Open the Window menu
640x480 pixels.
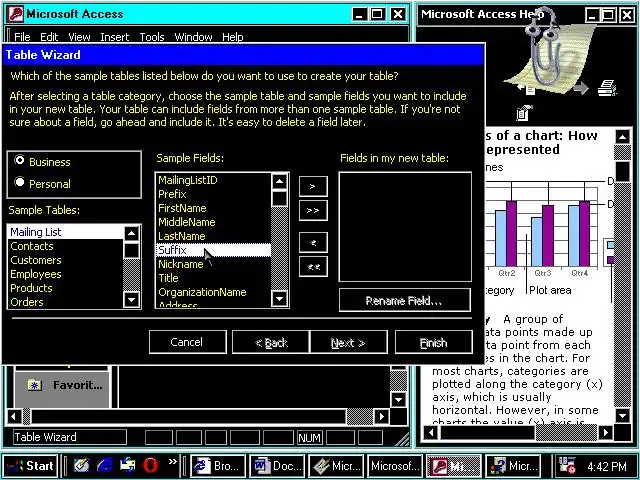coord(193,37)
